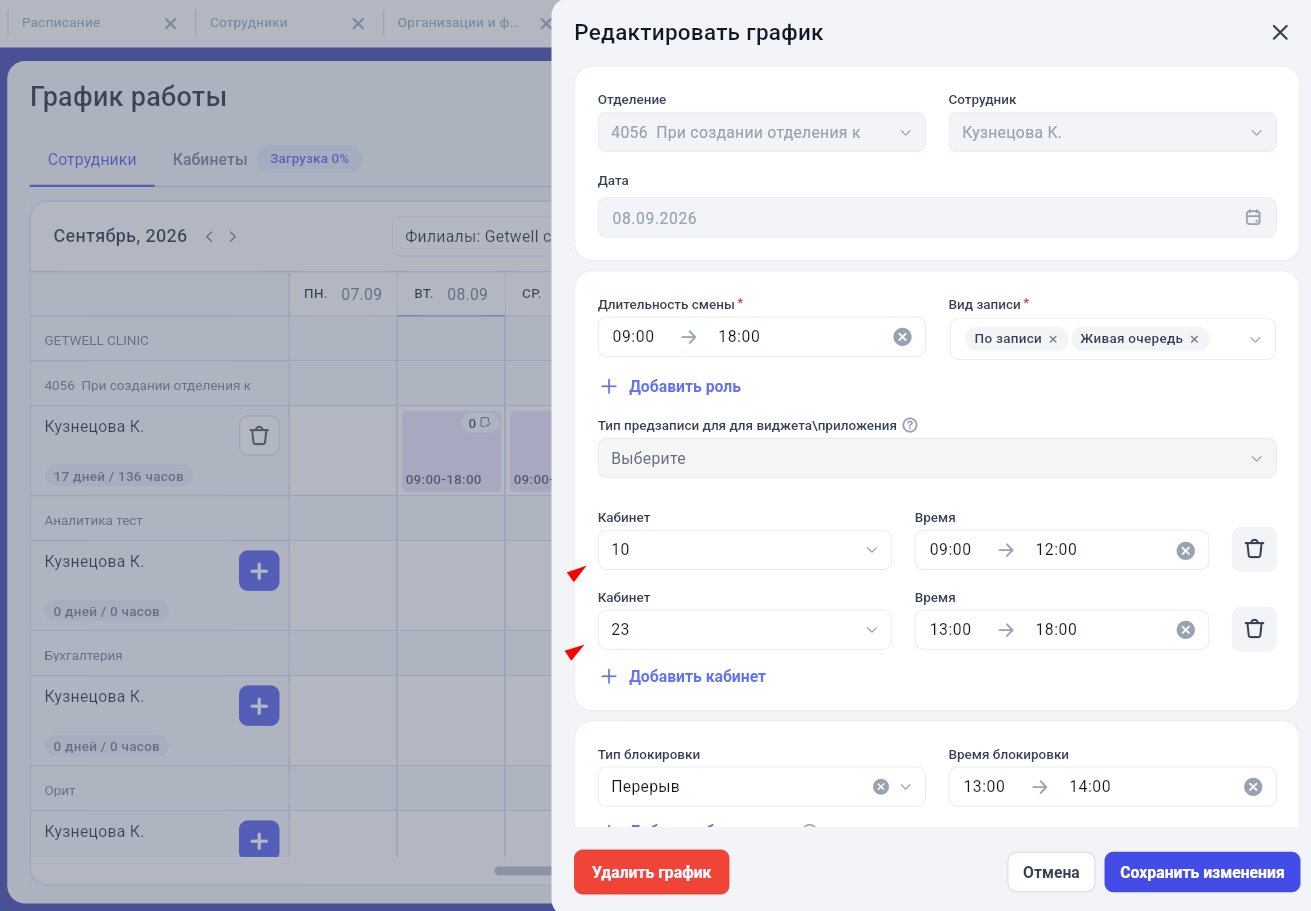Click the Дата field with 08.09.2026
The width and height of the screenshot is (1311, 911).
pos(937,217)
